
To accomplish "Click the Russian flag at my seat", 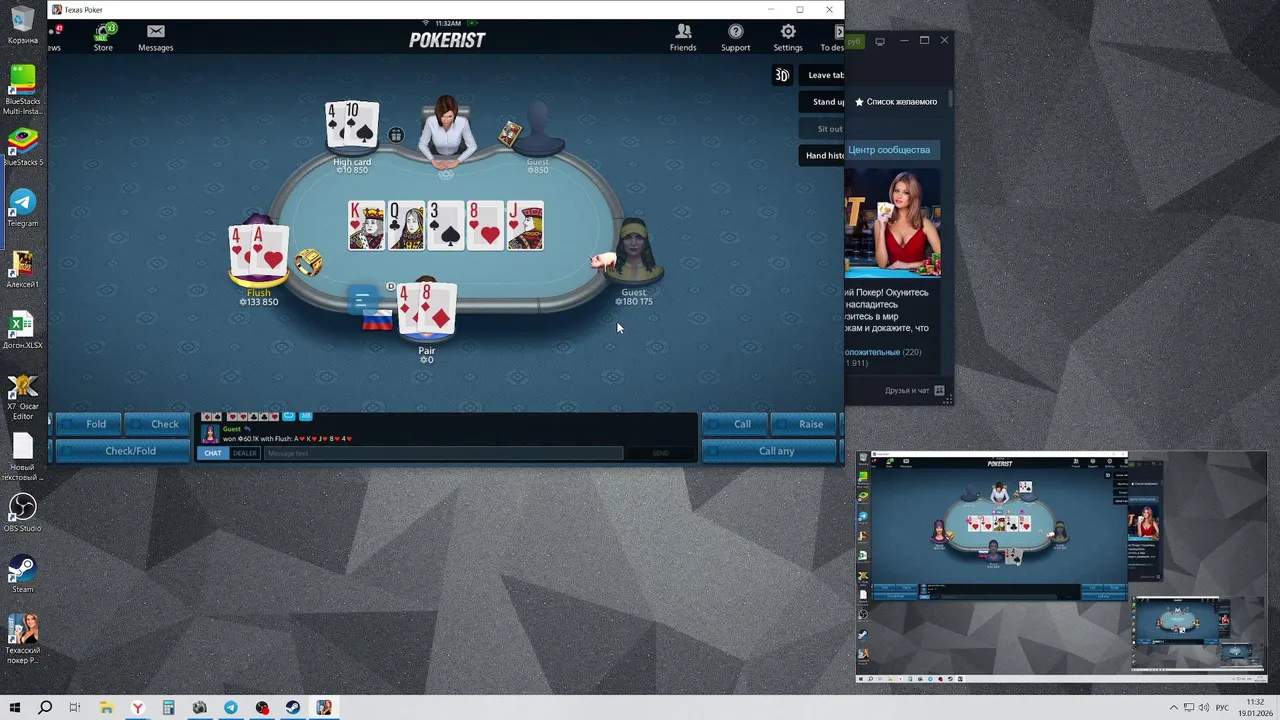I will pyautogui.click(x=377, y=320).
